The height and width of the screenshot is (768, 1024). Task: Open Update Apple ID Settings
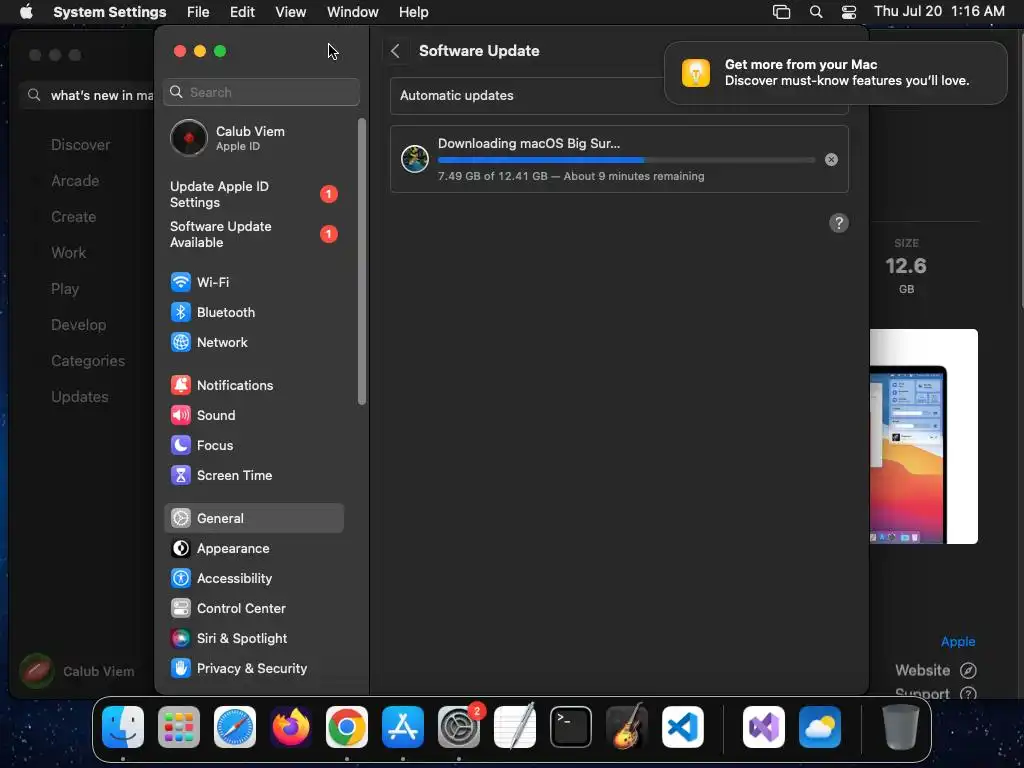click(253, 194)
